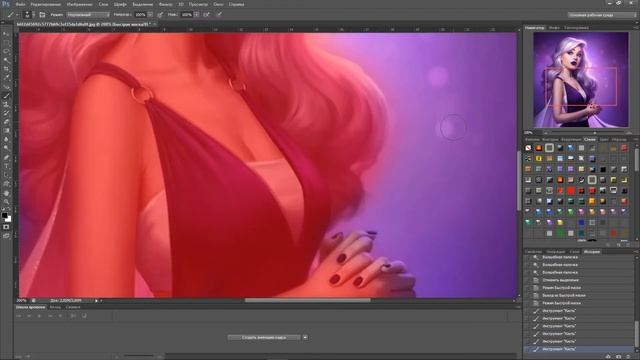
Task: Select the Gradient tool
Action: coord(6,131)
